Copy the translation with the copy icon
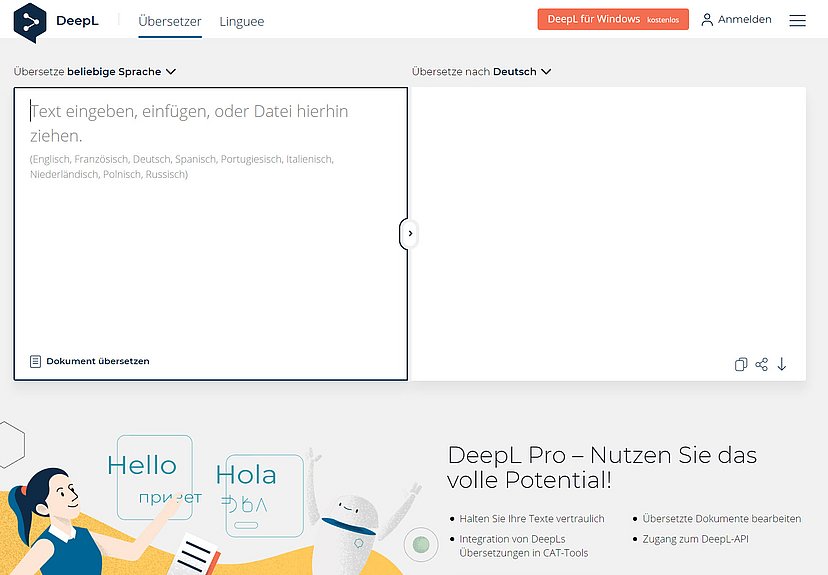Image resolution: width=828 pixels, height=575 pixels. (741, 364)
